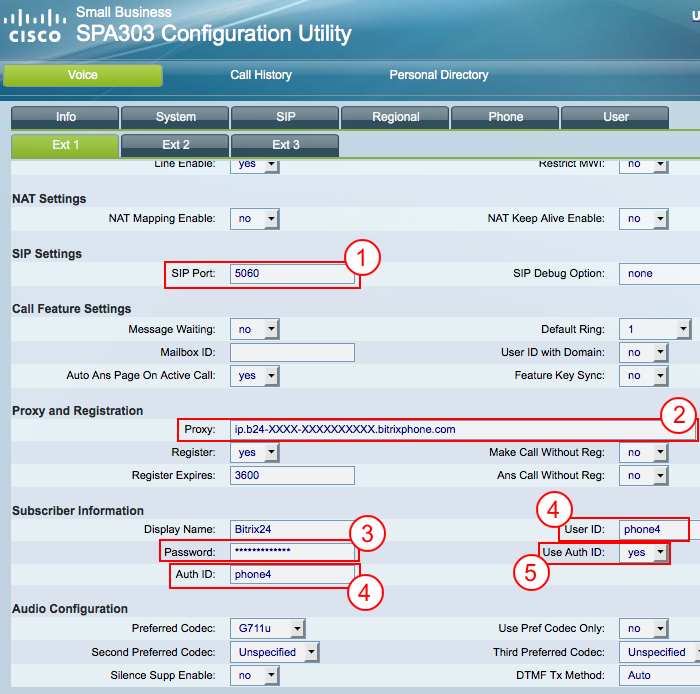
Task: Open the Use Auth ID dropdown
Action: (x=644, y=553)
